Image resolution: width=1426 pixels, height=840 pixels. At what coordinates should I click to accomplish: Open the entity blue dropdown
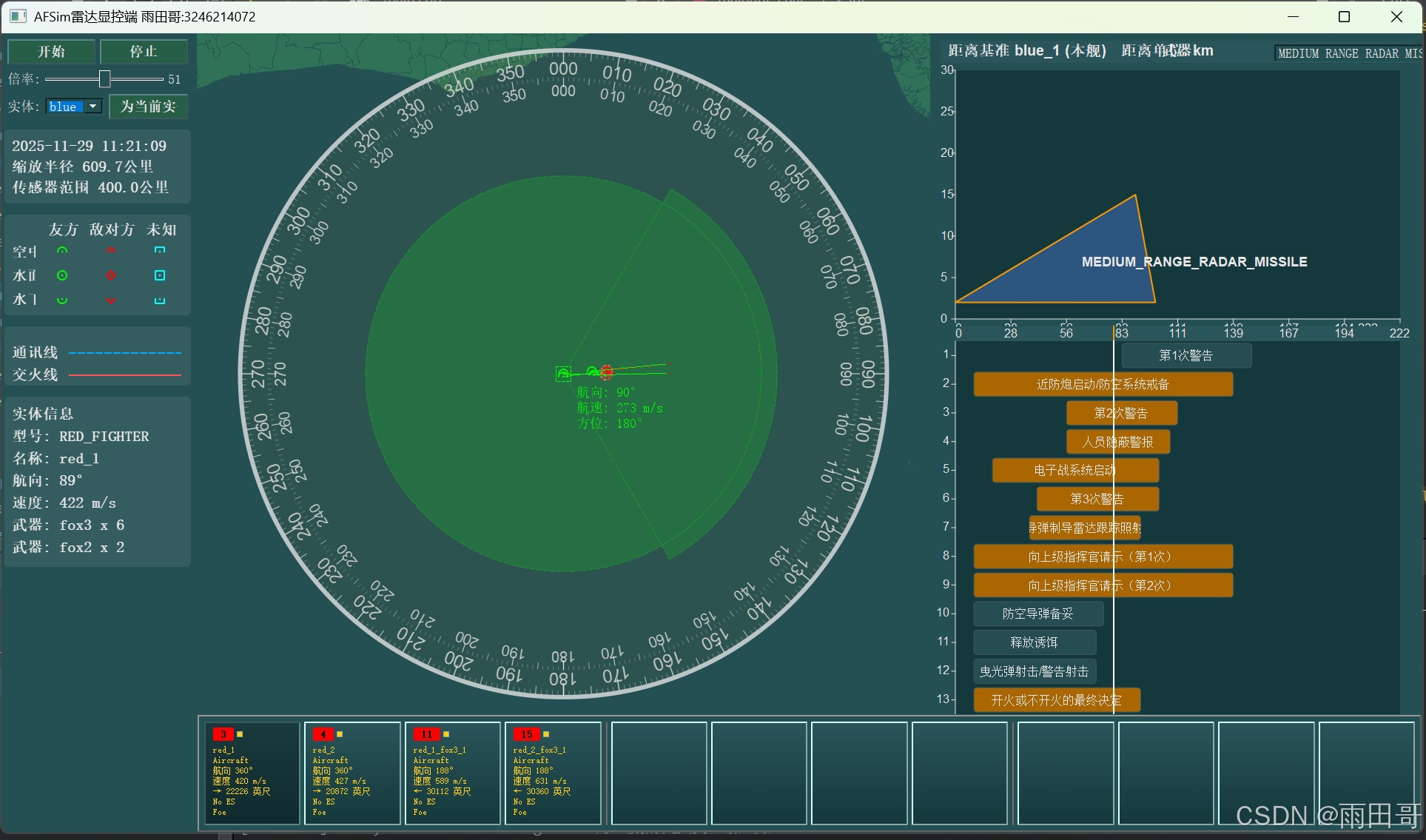[x=93, y=107]
